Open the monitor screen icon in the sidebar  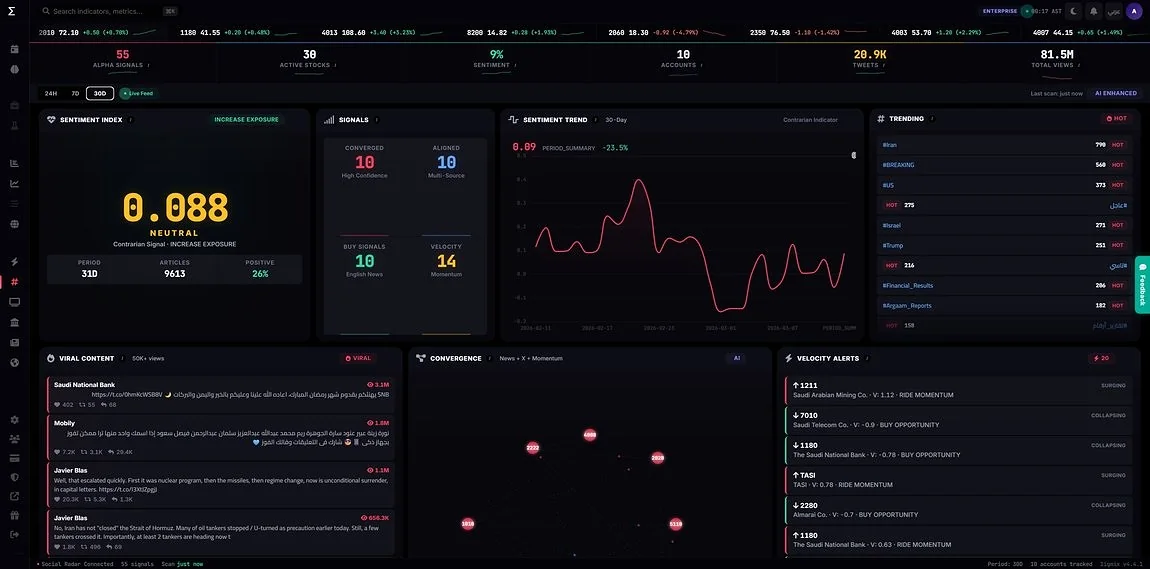[15, 301]
